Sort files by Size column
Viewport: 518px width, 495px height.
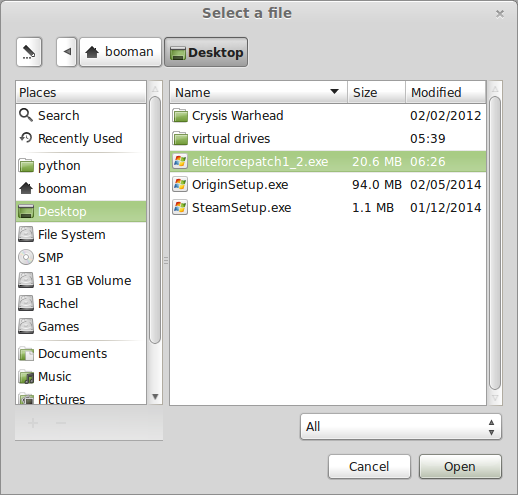(x=376, y=92)
